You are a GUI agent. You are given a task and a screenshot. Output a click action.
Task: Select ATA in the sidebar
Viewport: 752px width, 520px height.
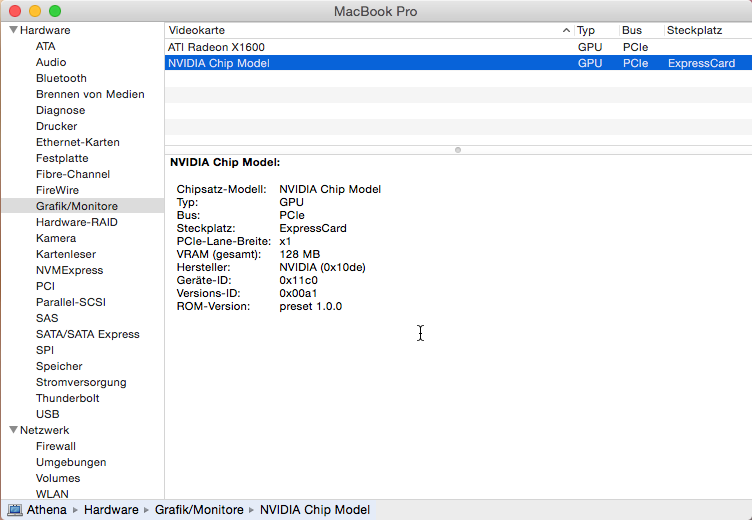coord(46,46)
